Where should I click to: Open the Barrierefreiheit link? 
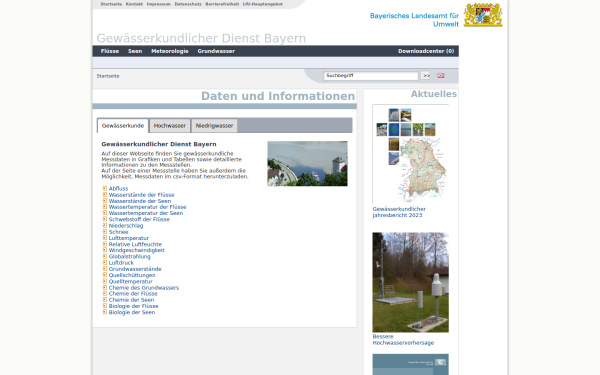click(222, 4)
